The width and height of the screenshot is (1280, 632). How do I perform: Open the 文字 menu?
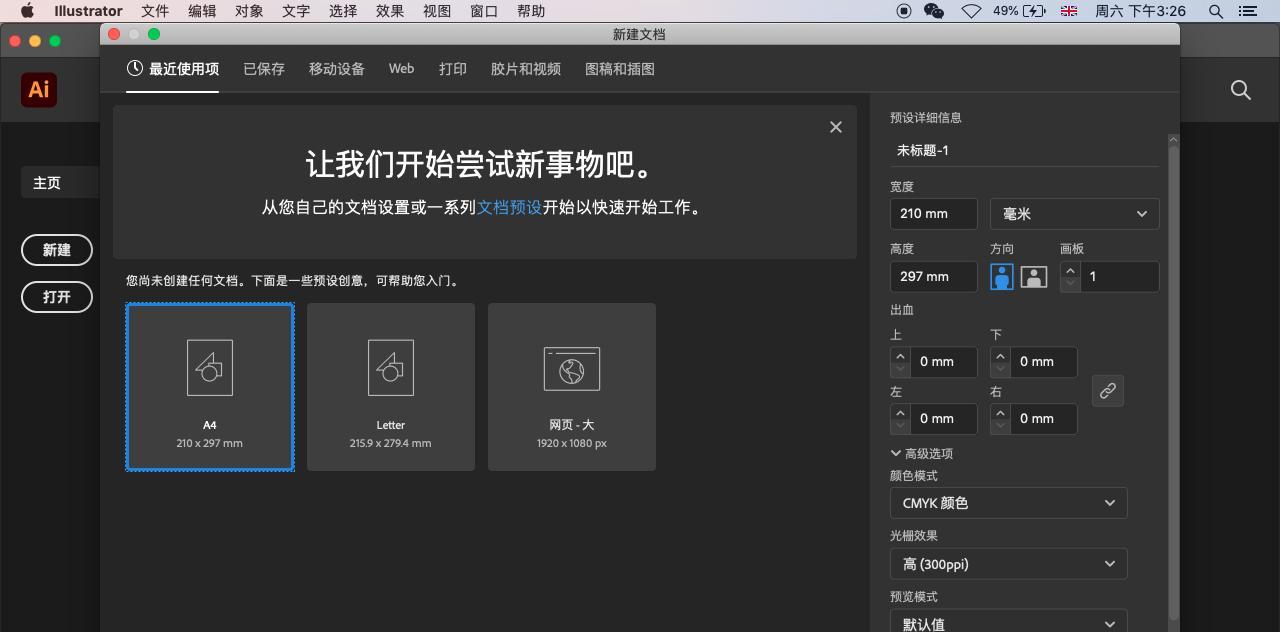296,11
